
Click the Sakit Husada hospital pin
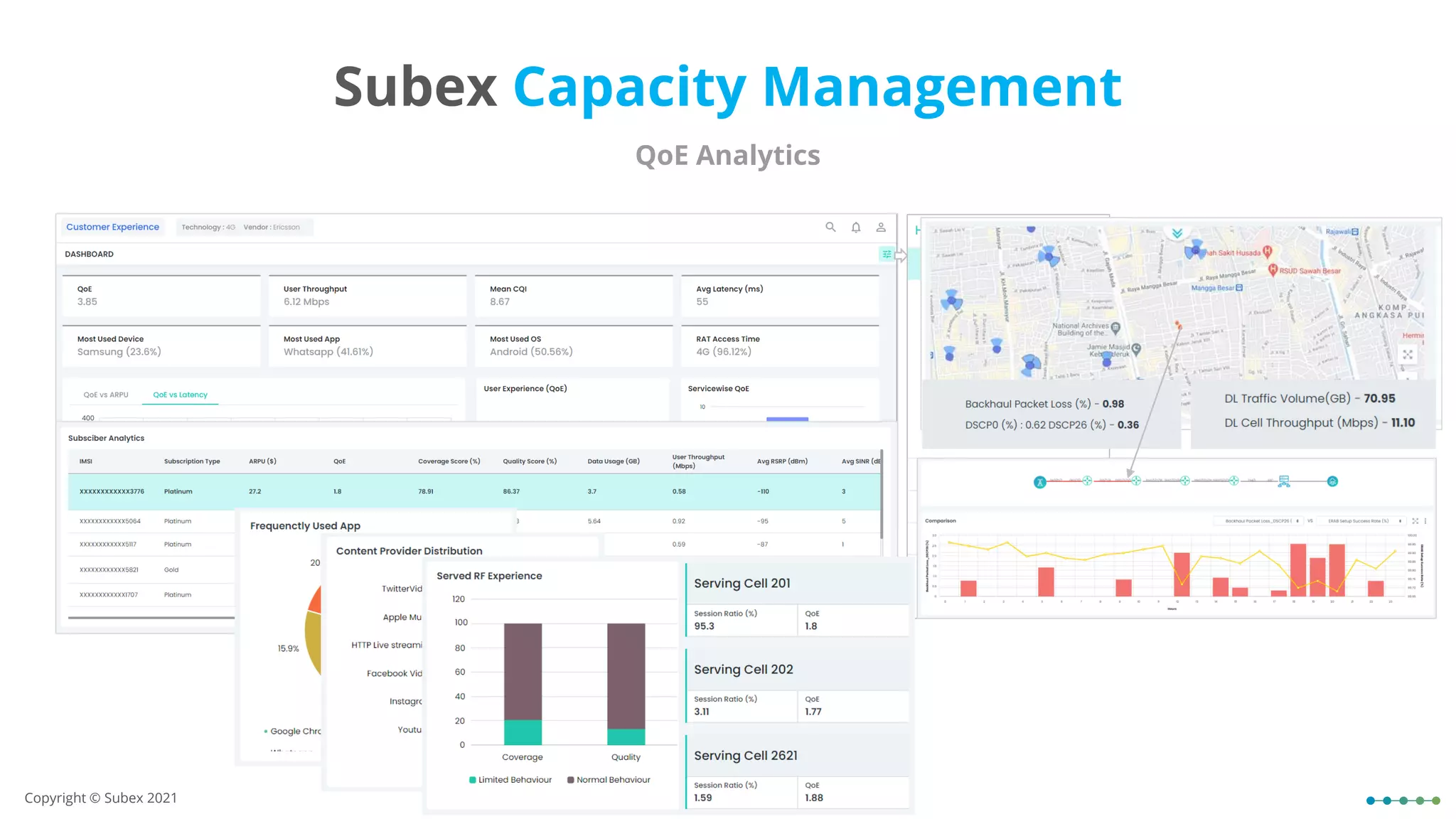[1267, 252]
